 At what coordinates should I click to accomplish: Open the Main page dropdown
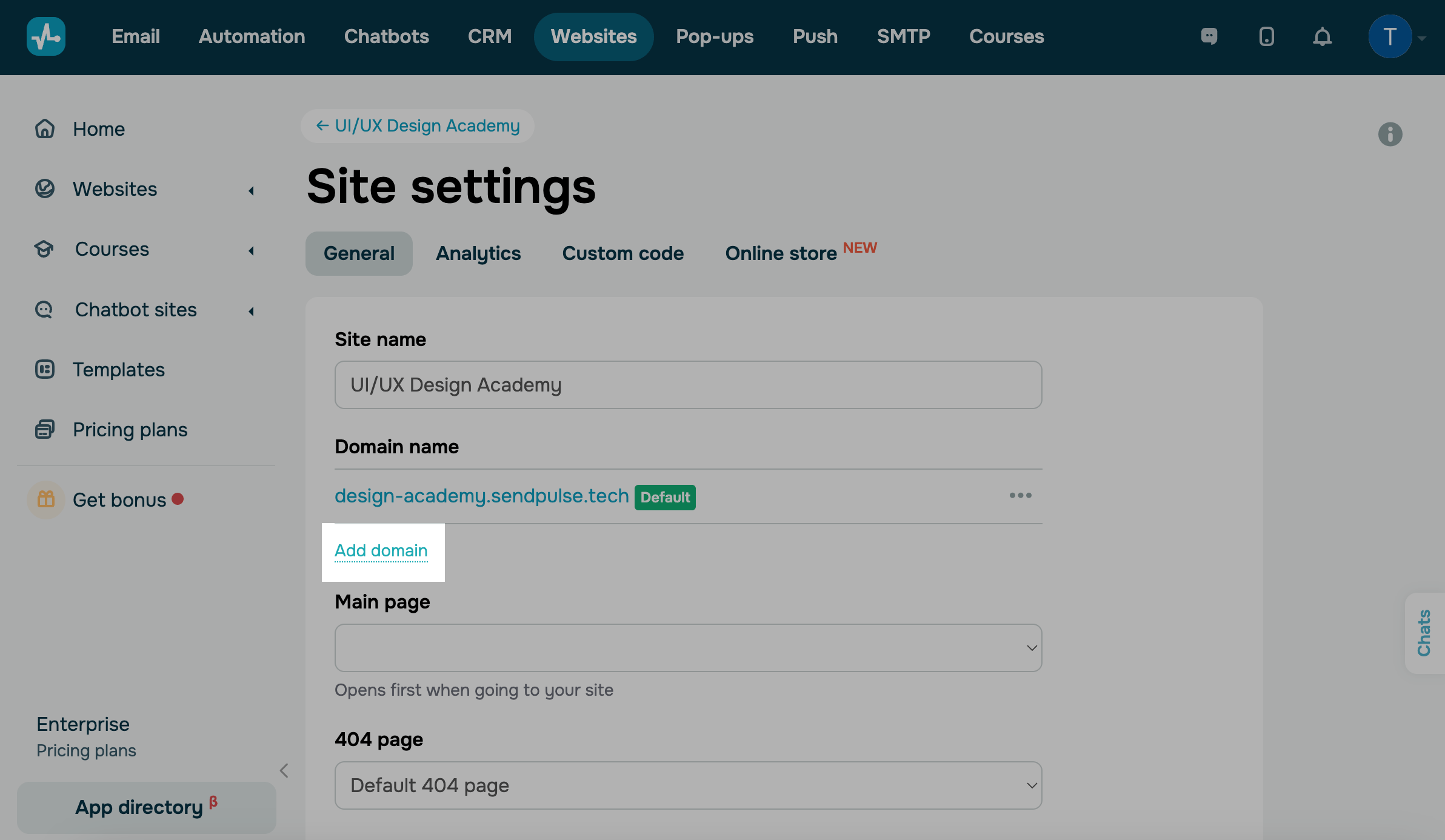(688, 648)
